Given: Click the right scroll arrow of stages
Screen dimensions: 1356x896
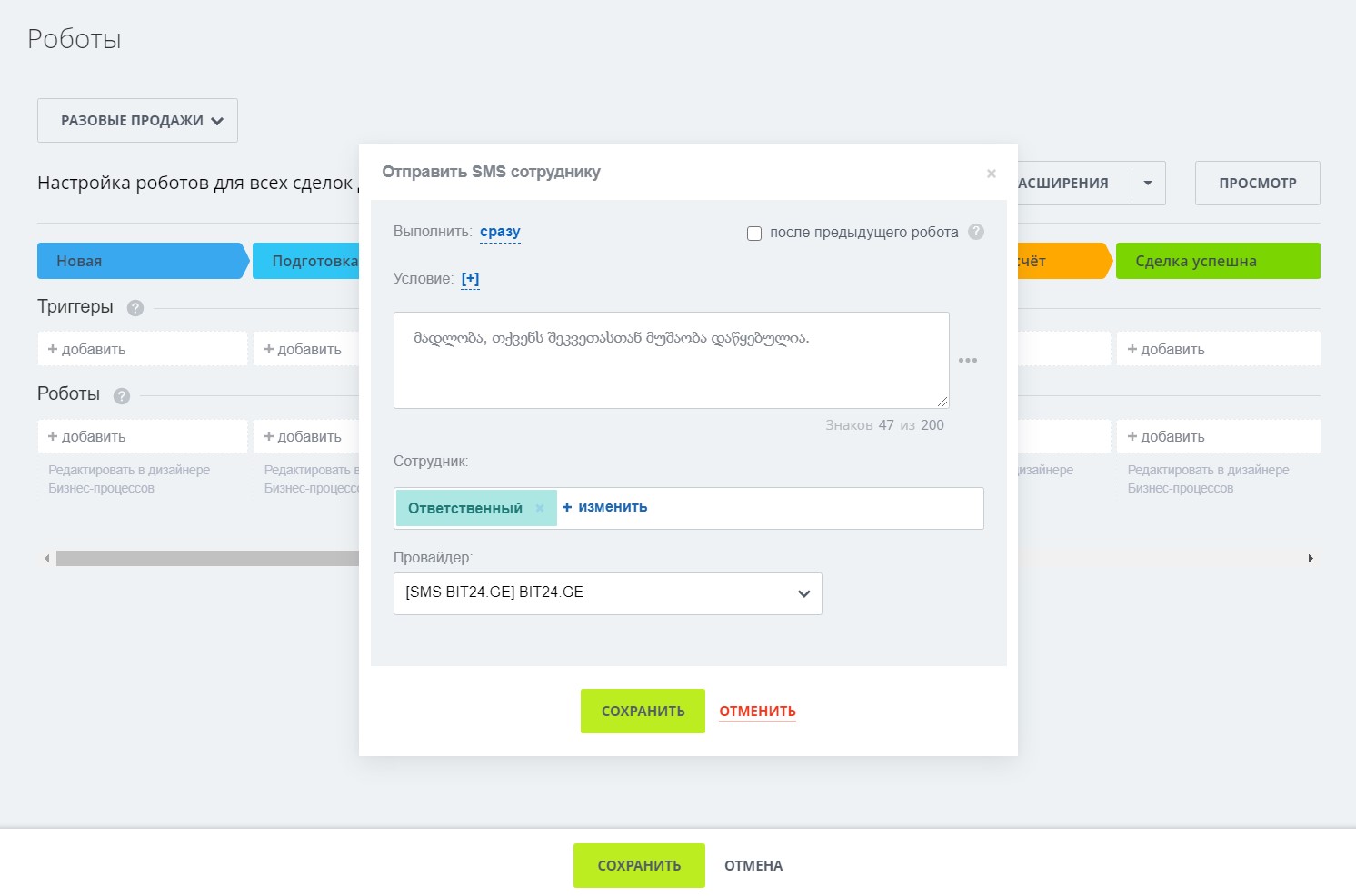Looking at the screenshot, I should tap(1310, 558).
